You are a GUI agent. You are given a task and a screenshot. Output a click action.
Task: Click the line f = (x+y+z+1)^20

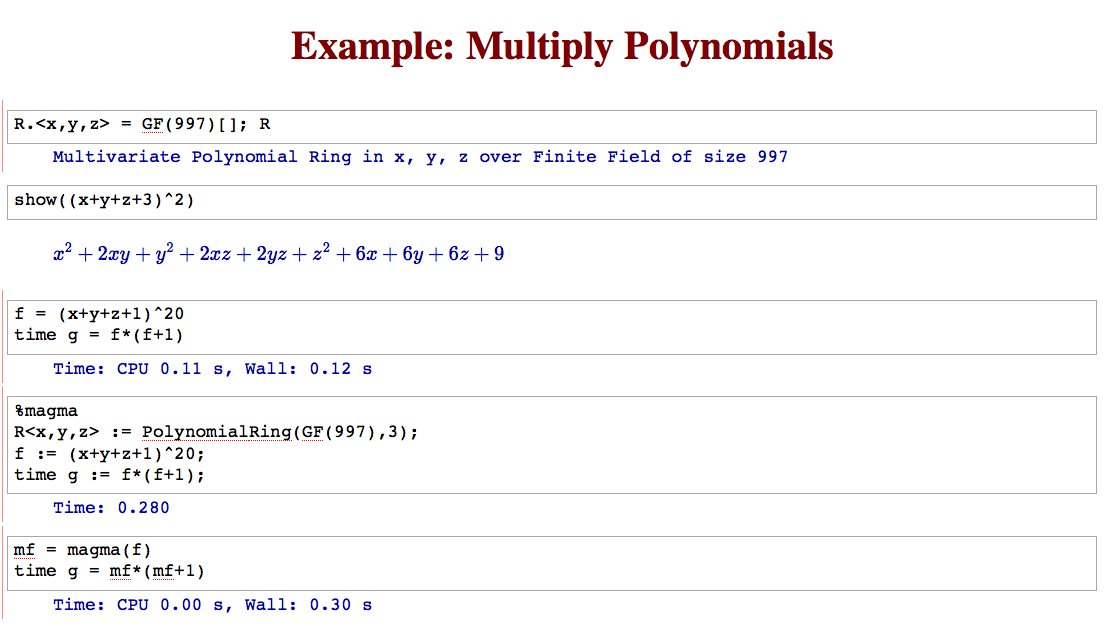(x=99, y=314)
